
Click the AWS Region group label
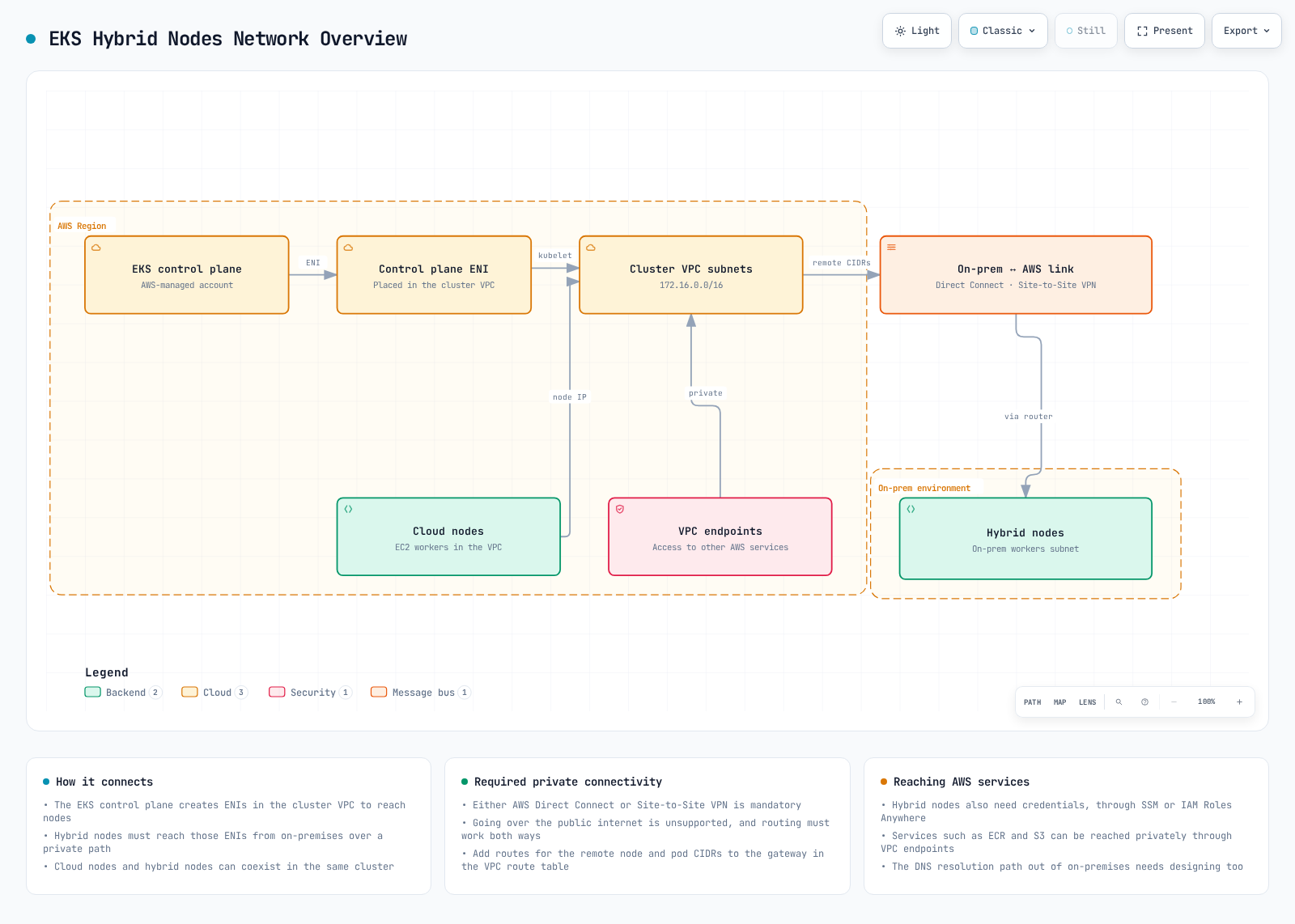point(82,227)
